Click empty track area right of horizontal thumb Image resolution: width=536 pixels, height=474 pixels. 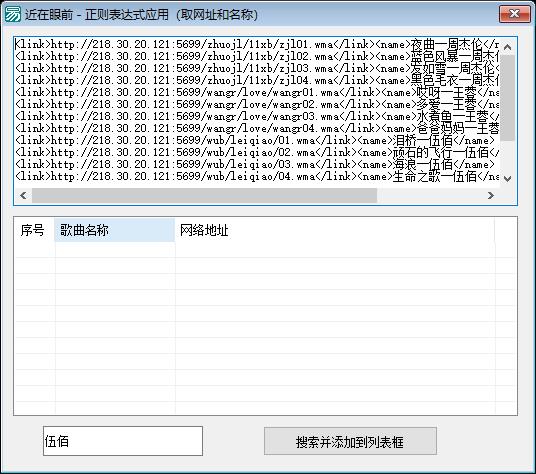(x=430, y=195)
